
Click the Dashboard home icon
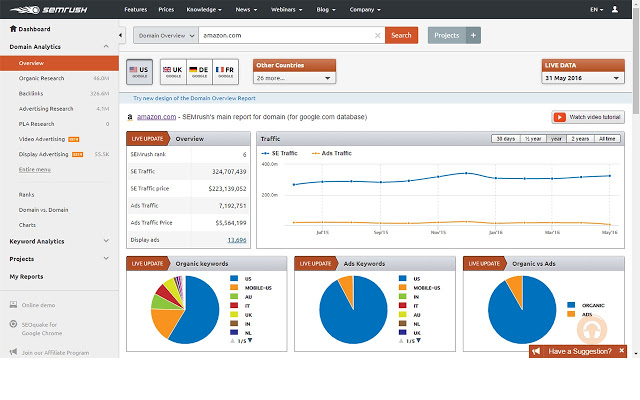tap(13, 29)
